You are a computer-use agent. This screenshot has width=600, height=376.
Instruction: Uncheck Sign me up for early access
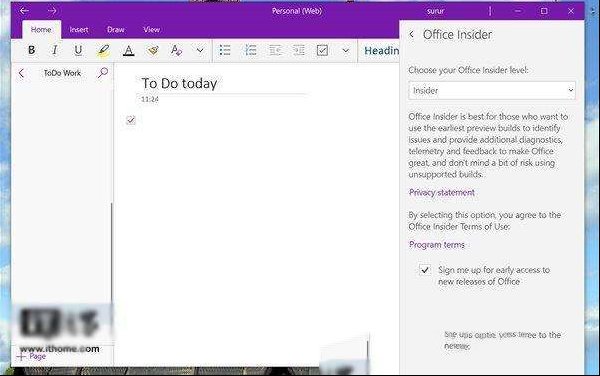tap(425, 270)
